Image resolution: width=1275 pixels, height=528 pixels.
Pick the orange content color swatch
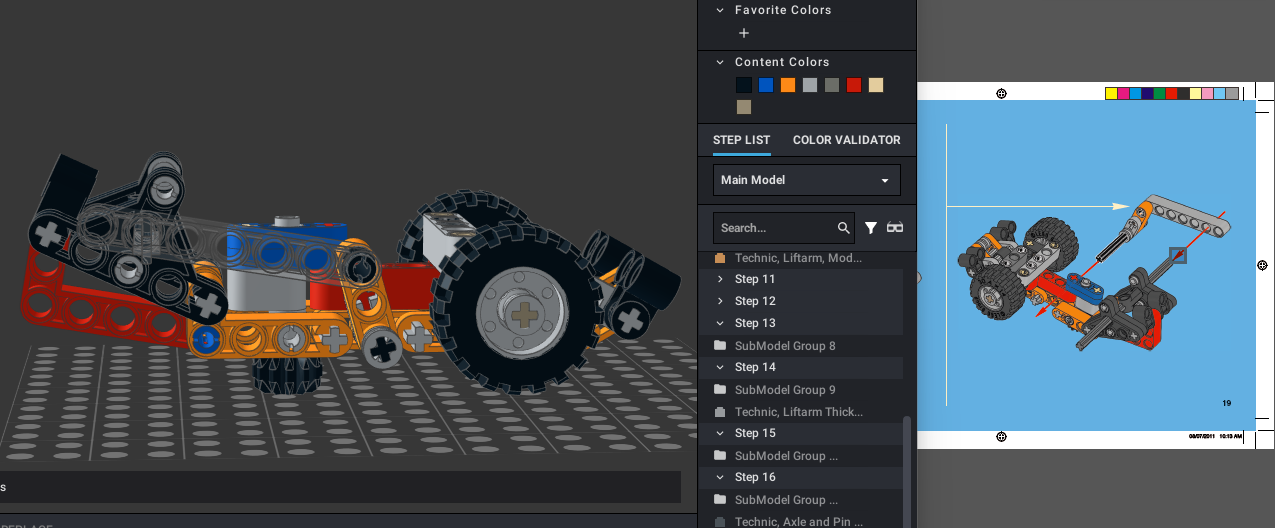click(788, 85)
